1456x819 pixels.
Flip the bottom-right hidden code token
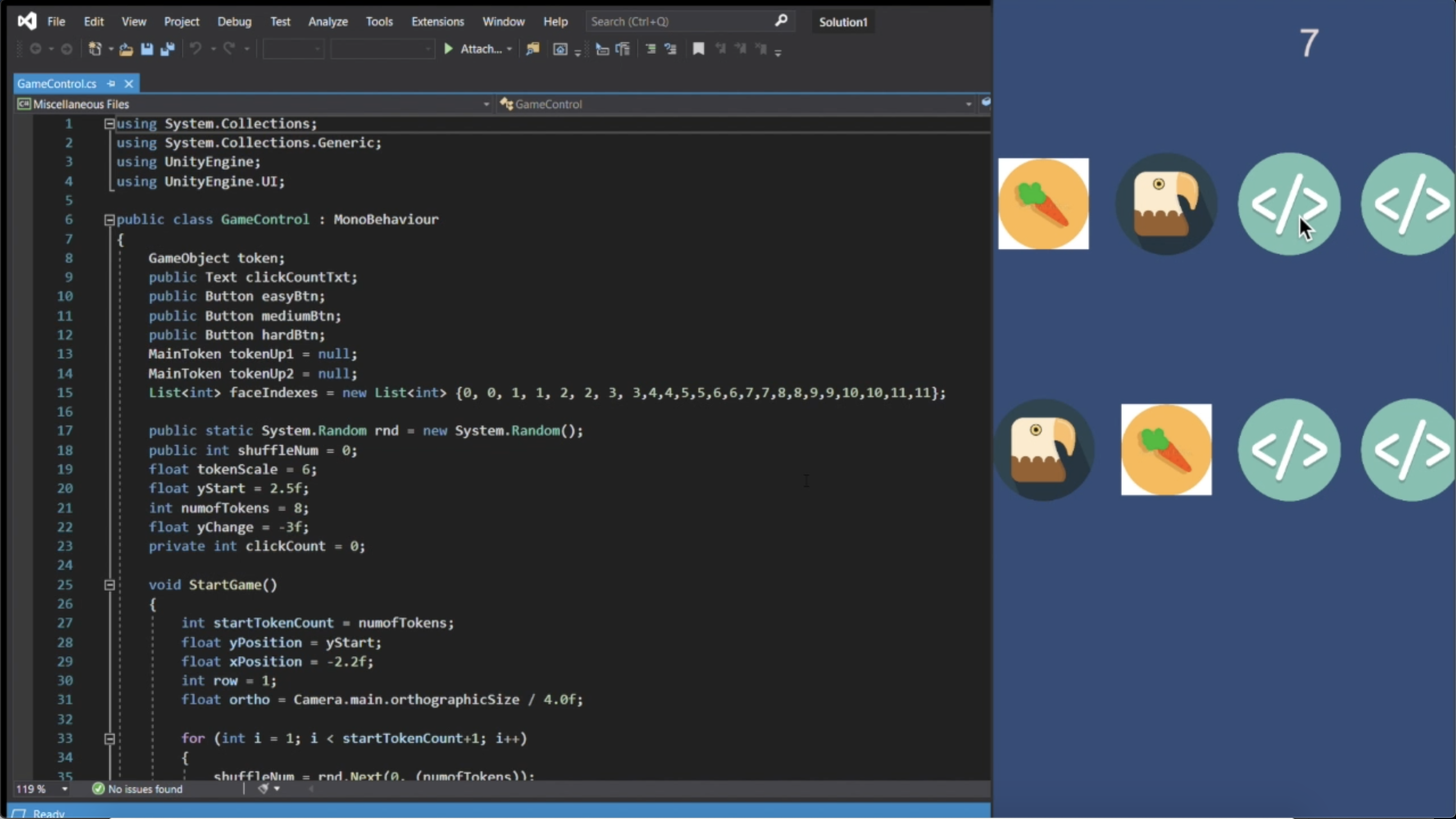point(1410,450)
